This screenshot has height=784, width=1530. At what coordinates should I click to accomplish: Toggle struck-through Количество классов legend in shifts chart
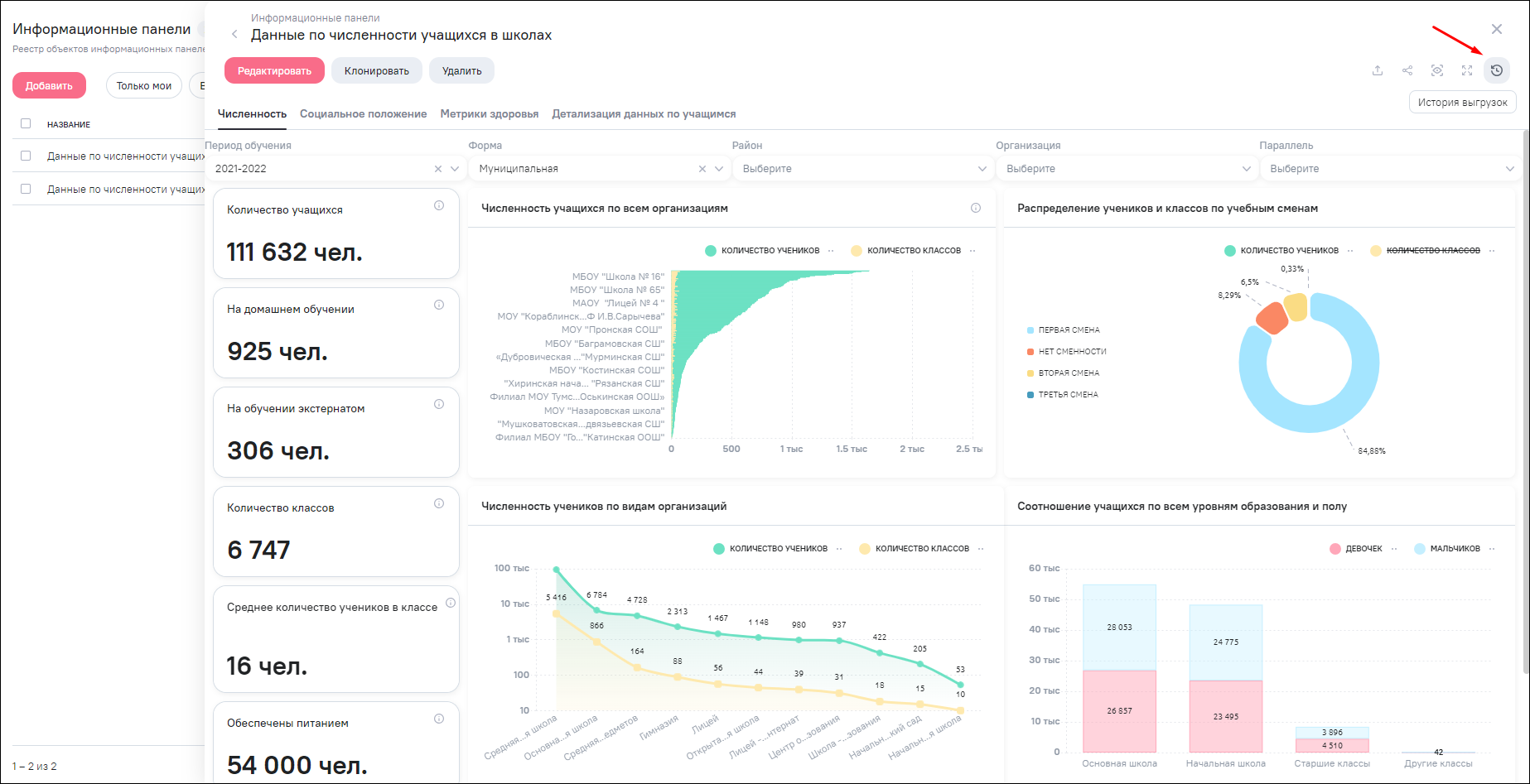click(1426, 251)
